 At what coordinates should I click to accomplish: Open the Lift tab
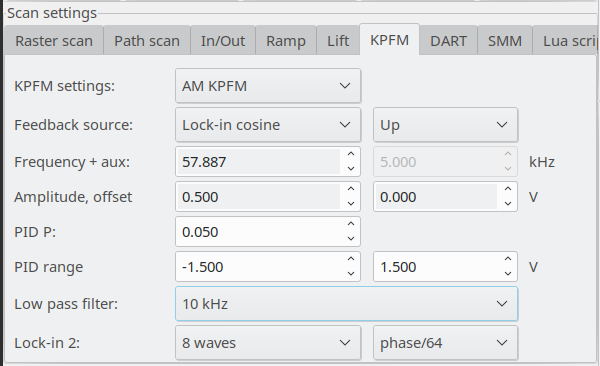point(338,41)
